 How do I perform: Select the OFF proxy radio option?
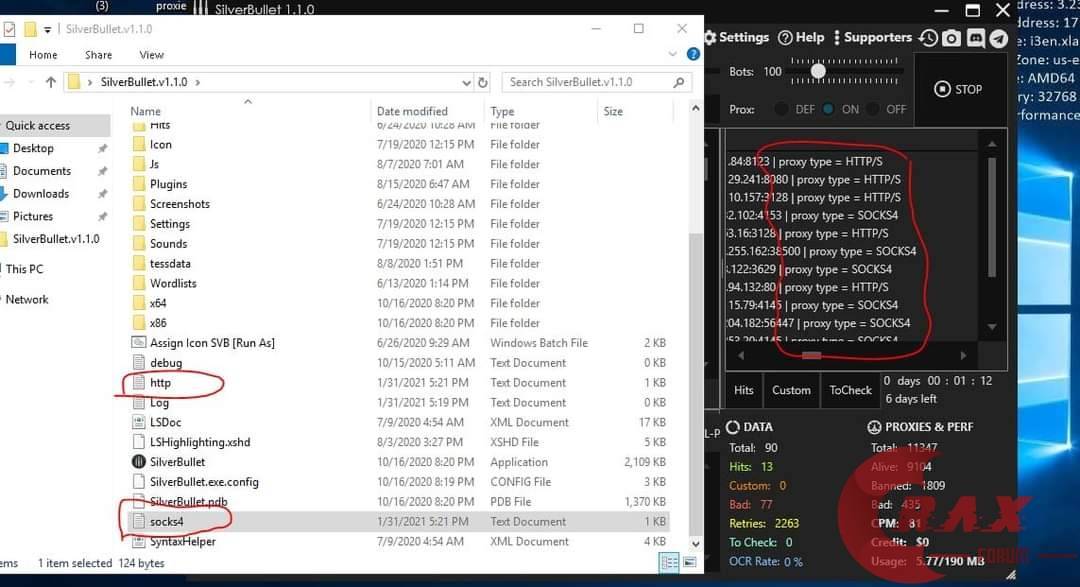(873, 109)
